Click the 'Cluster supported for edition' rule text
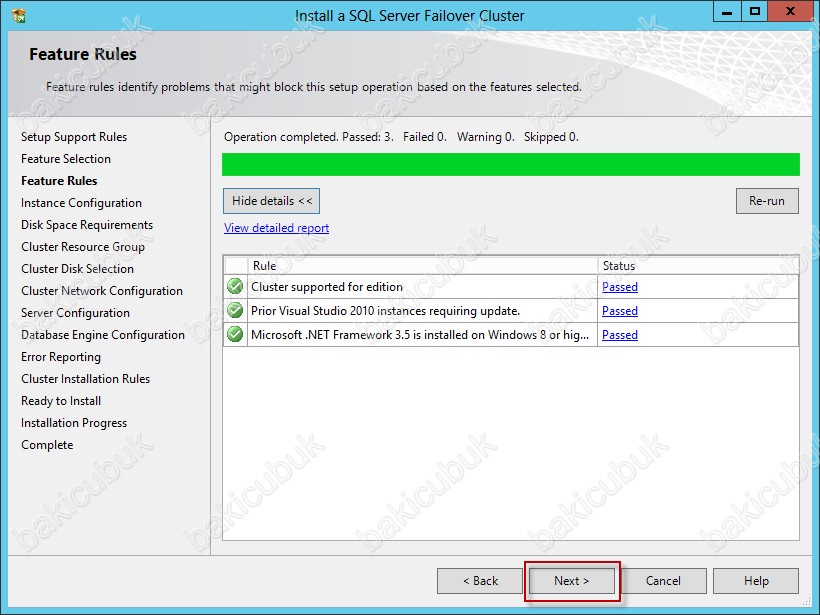820x615 pixels. click(x=327, y=287)
